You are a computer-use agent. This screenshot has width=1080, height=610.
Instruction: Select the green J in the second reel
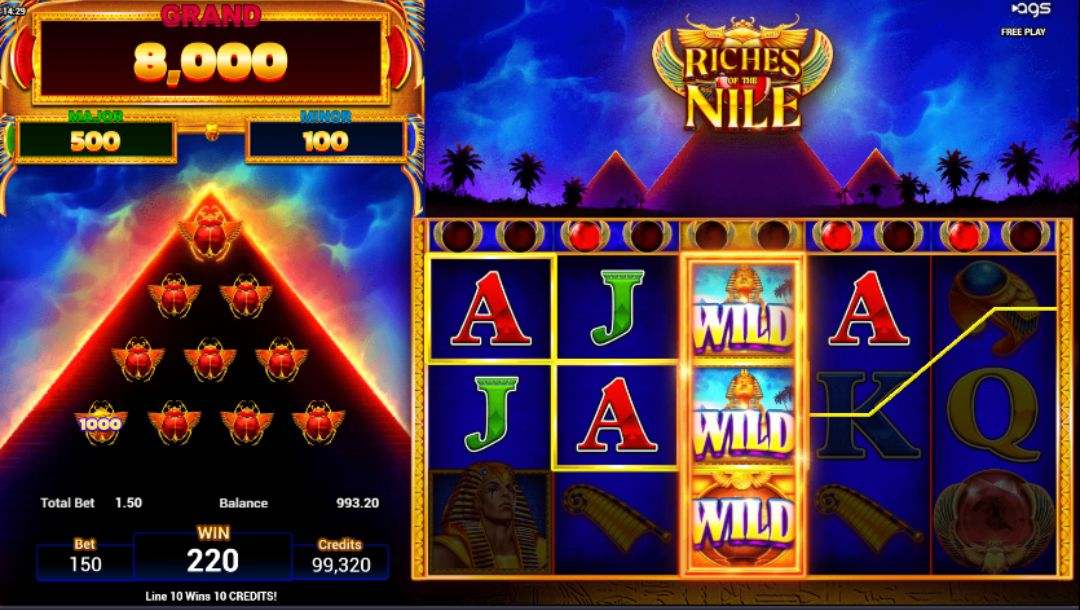coord(617,308)
